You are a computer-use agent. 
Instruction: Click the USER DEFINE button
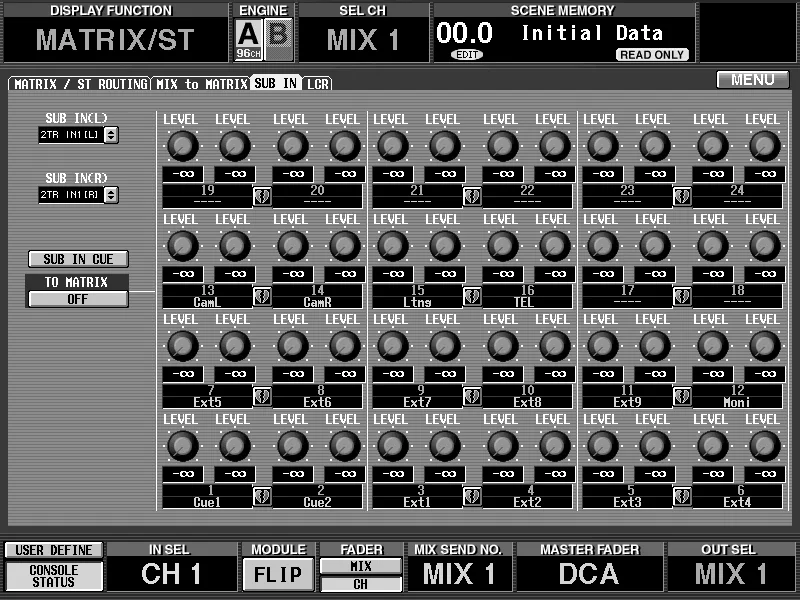[x=54, y=550]
